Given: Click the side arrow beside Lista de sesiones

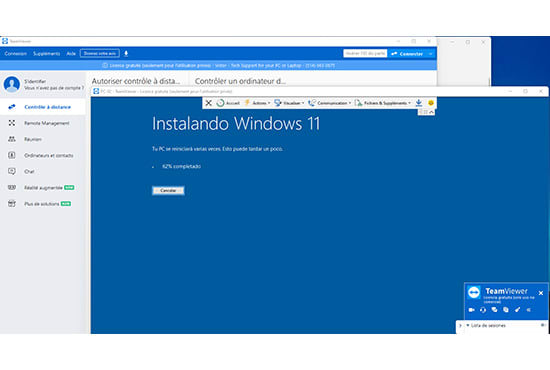Looking at the screenshot, I should (460, 325).
